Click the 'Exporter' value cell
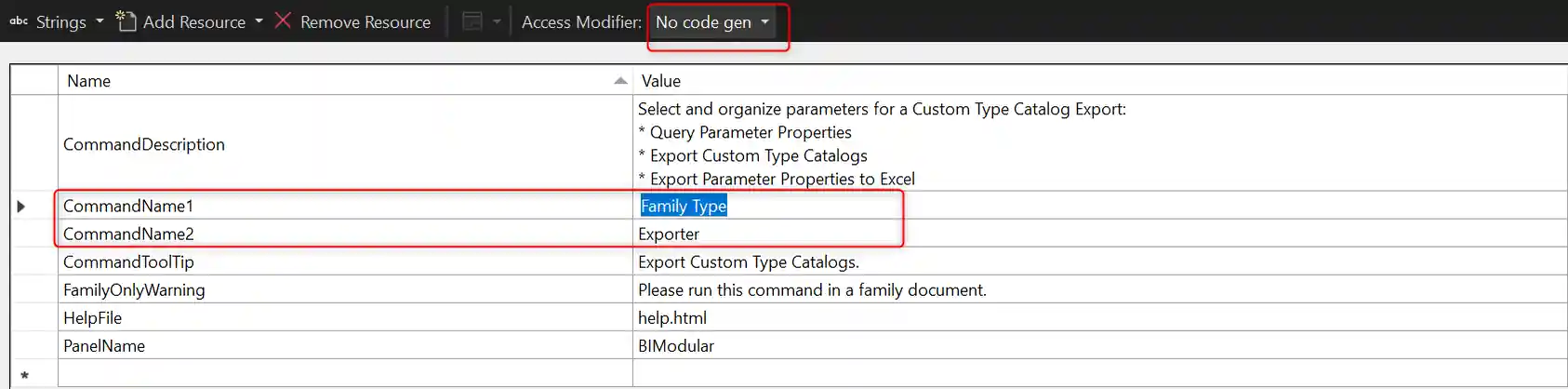The width and height of the screenshot is (1568, 389). click(669, 234)
